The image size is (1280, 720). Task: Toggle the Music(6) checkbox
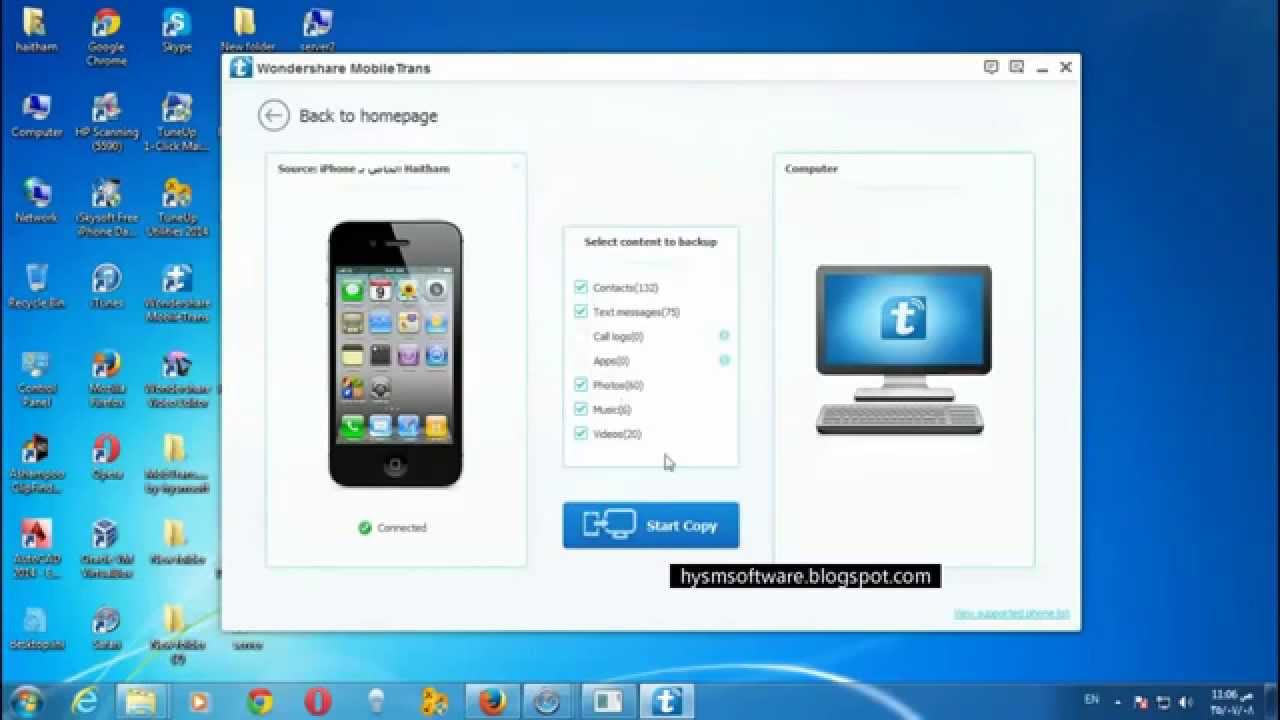coord(580,409)
